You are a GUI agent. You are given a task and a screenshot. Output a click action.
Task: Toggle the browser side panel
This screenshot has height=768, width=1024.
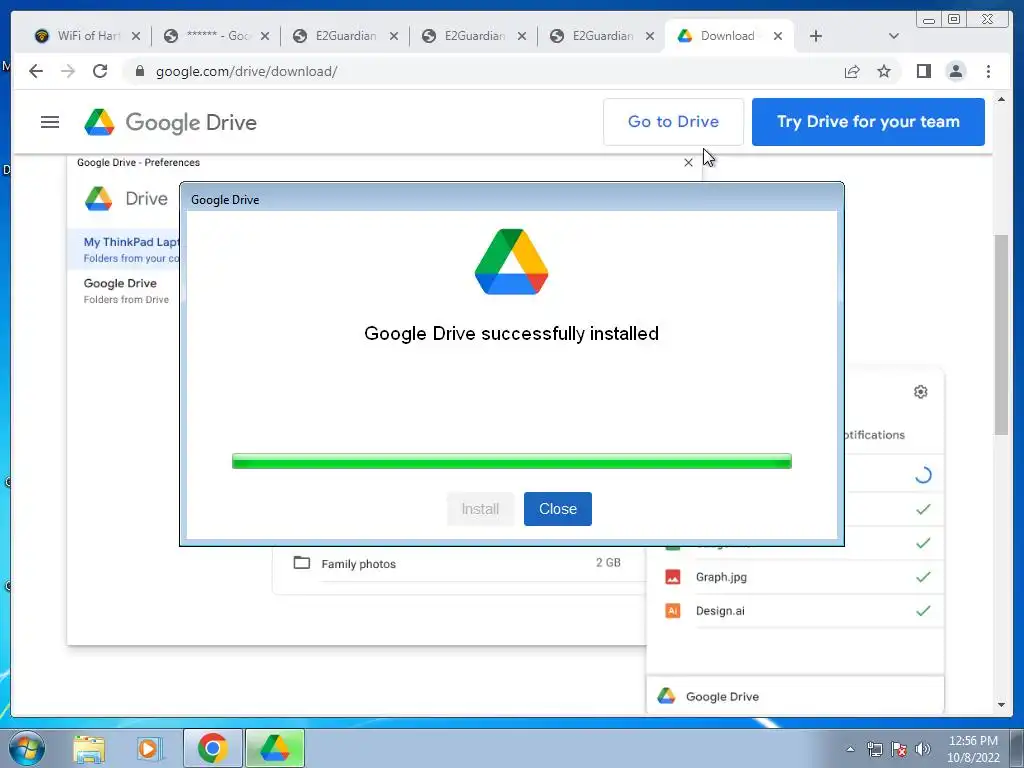pyautogui.click(x=923, y=71)
